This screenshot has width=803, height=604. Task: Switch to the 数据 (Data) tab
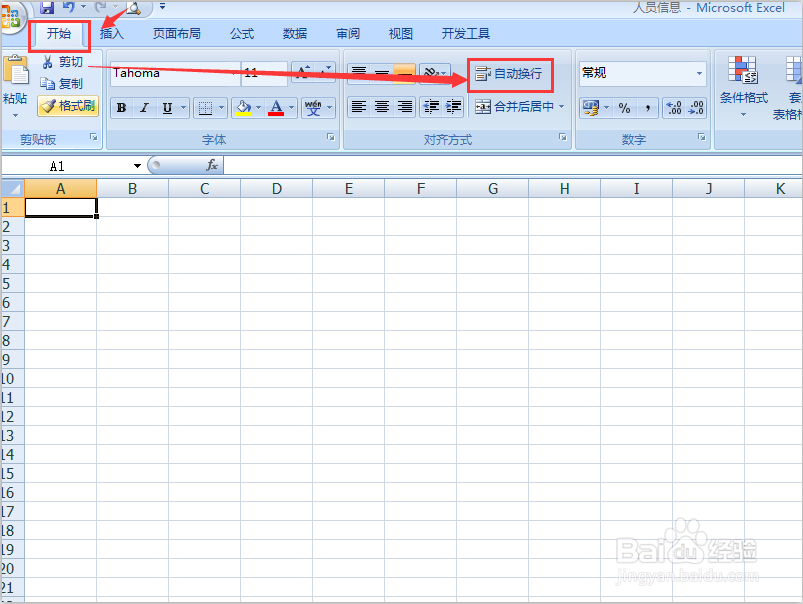(295, 34)
